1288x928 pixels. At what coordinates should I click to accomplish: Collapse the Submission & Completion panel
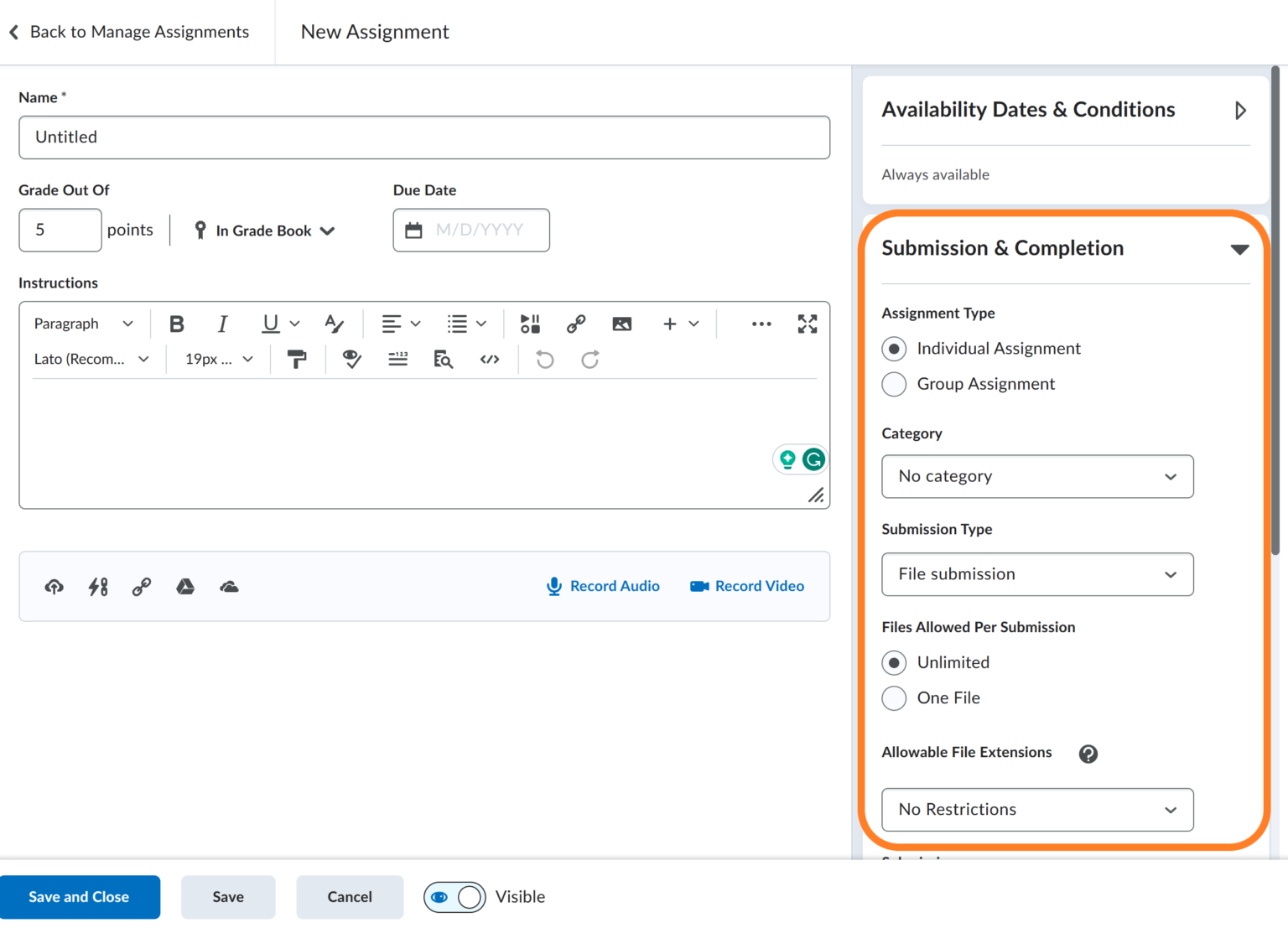point(1241,248)
